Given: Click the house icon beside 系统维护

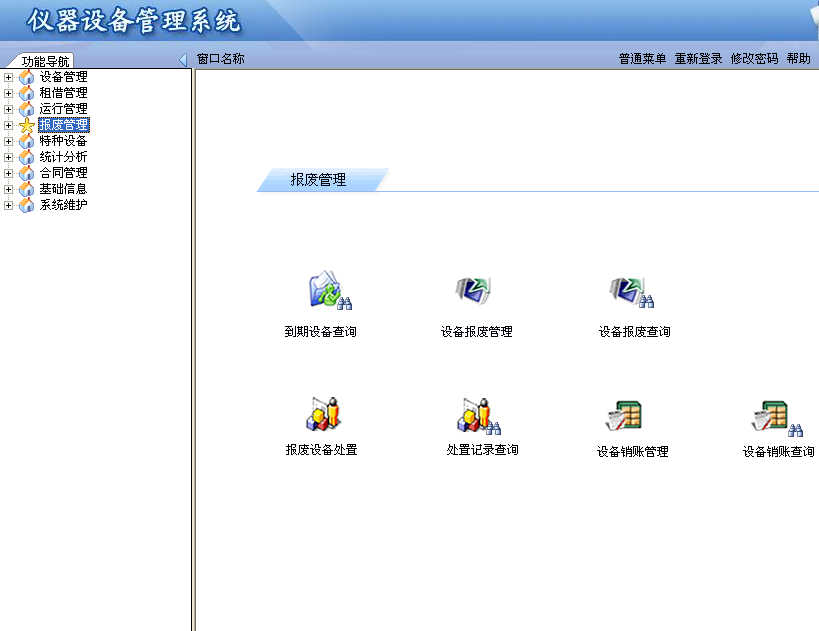Looking at the screenshot, I should point(26,205).
